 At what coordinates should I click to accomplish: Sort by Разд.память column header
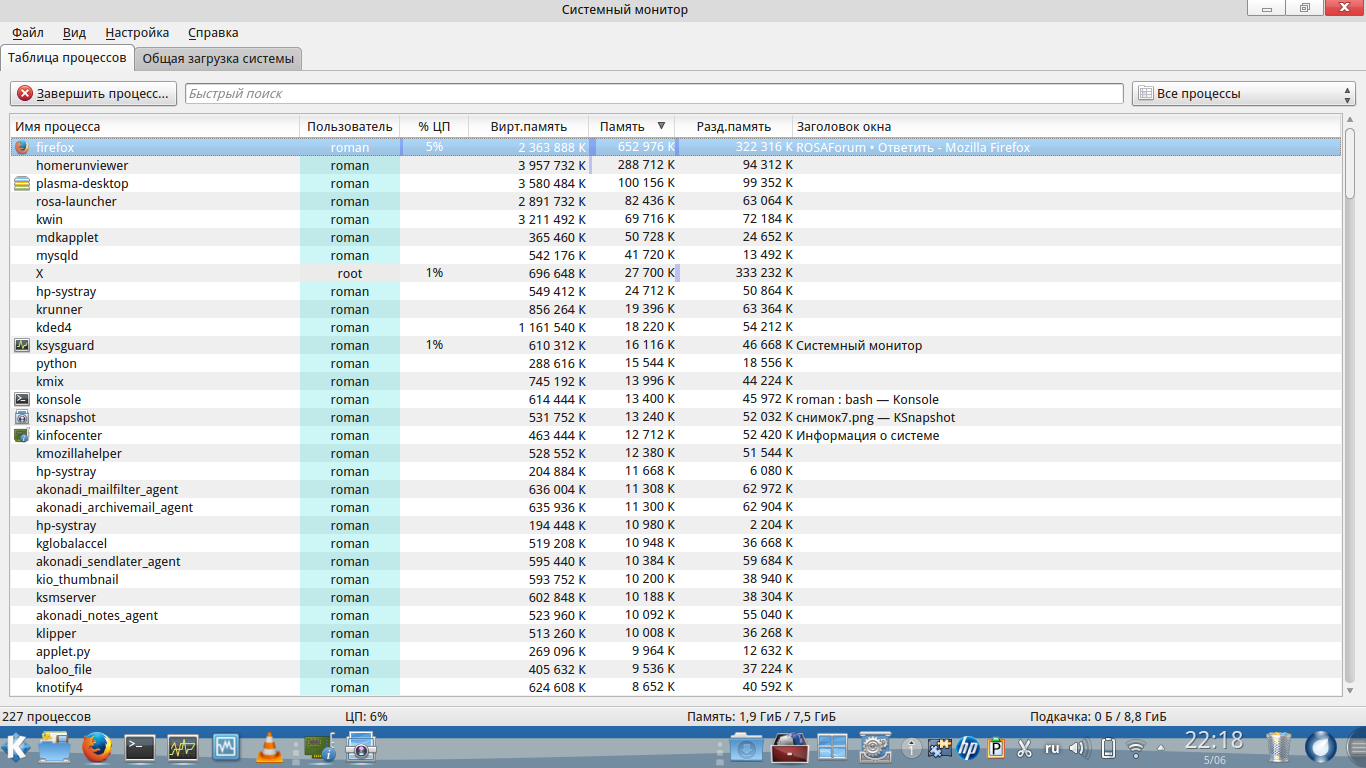click(734, 126)
